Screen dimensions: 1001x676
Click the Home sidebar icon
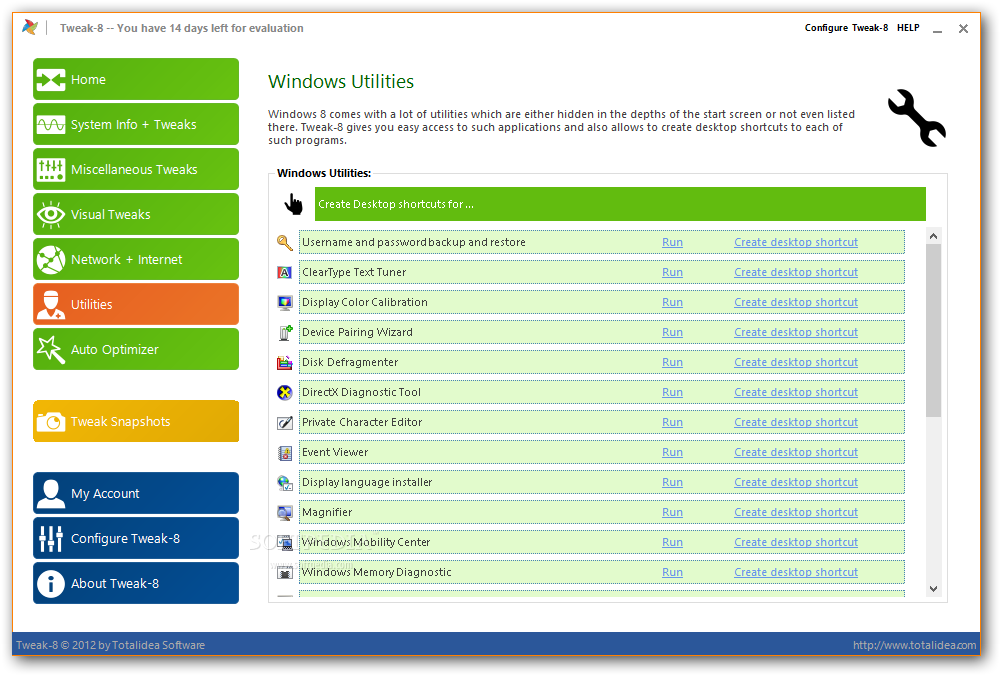(50, 80)
